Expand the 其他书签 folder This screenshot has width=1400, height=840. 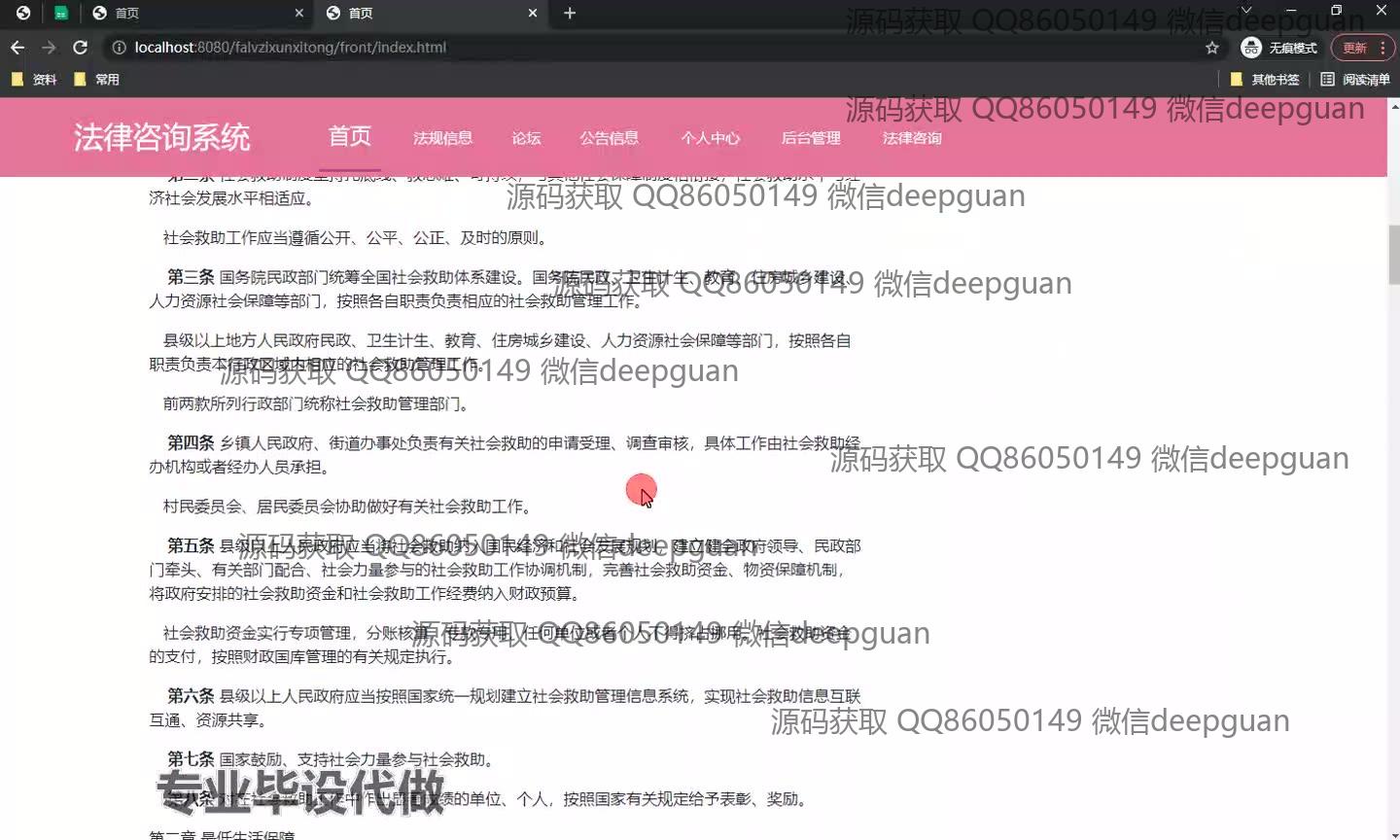click(1265, 80)
